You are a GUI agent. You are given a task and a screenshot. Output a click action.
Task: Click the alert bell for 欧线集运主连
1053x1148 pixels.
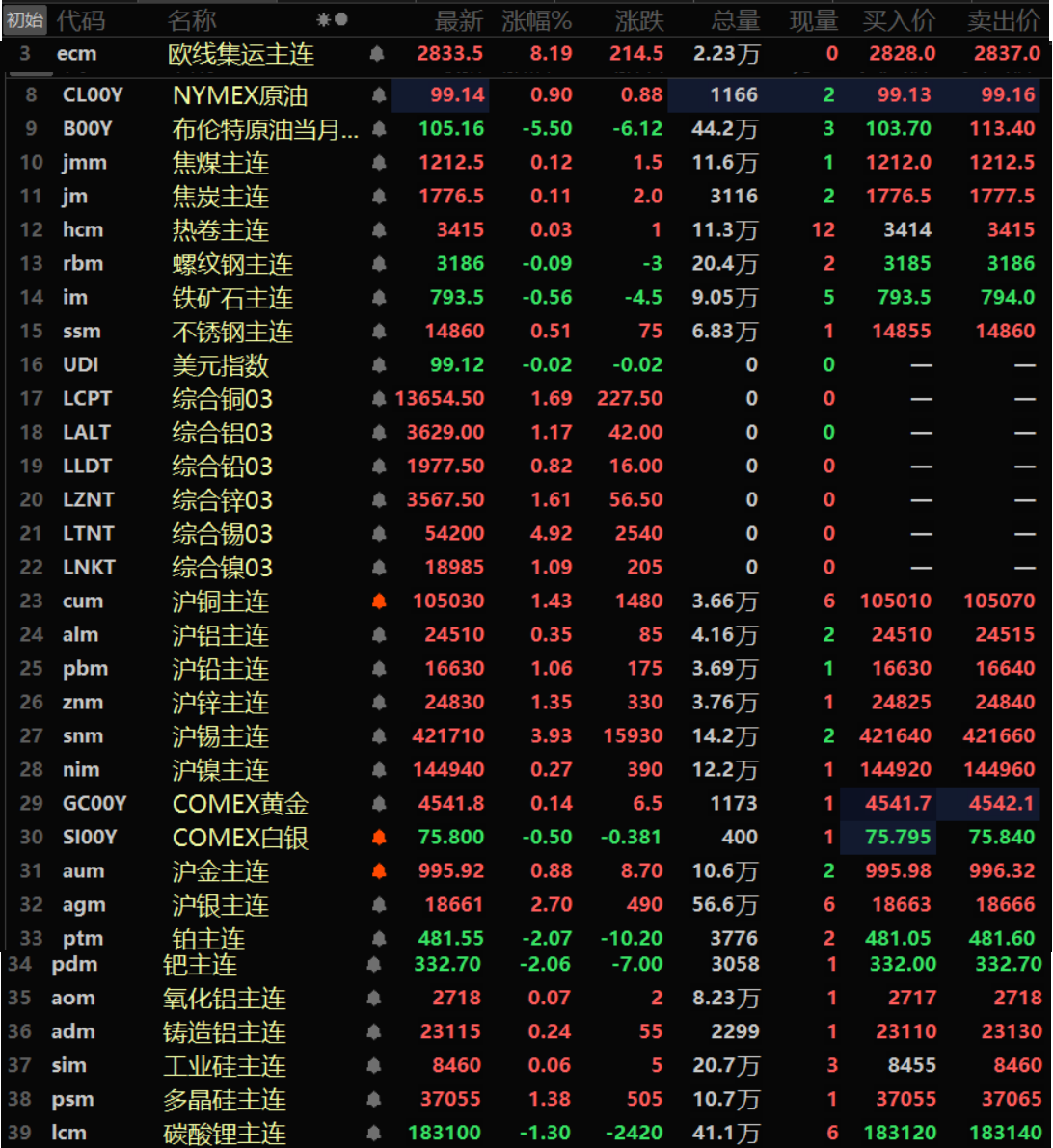tap(377, 53)
